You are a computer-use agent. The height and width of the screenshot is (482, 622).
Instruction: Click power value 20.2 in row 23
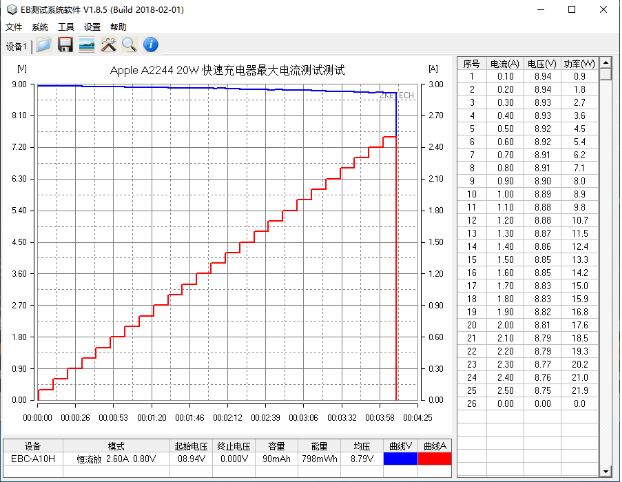[579, 364]
